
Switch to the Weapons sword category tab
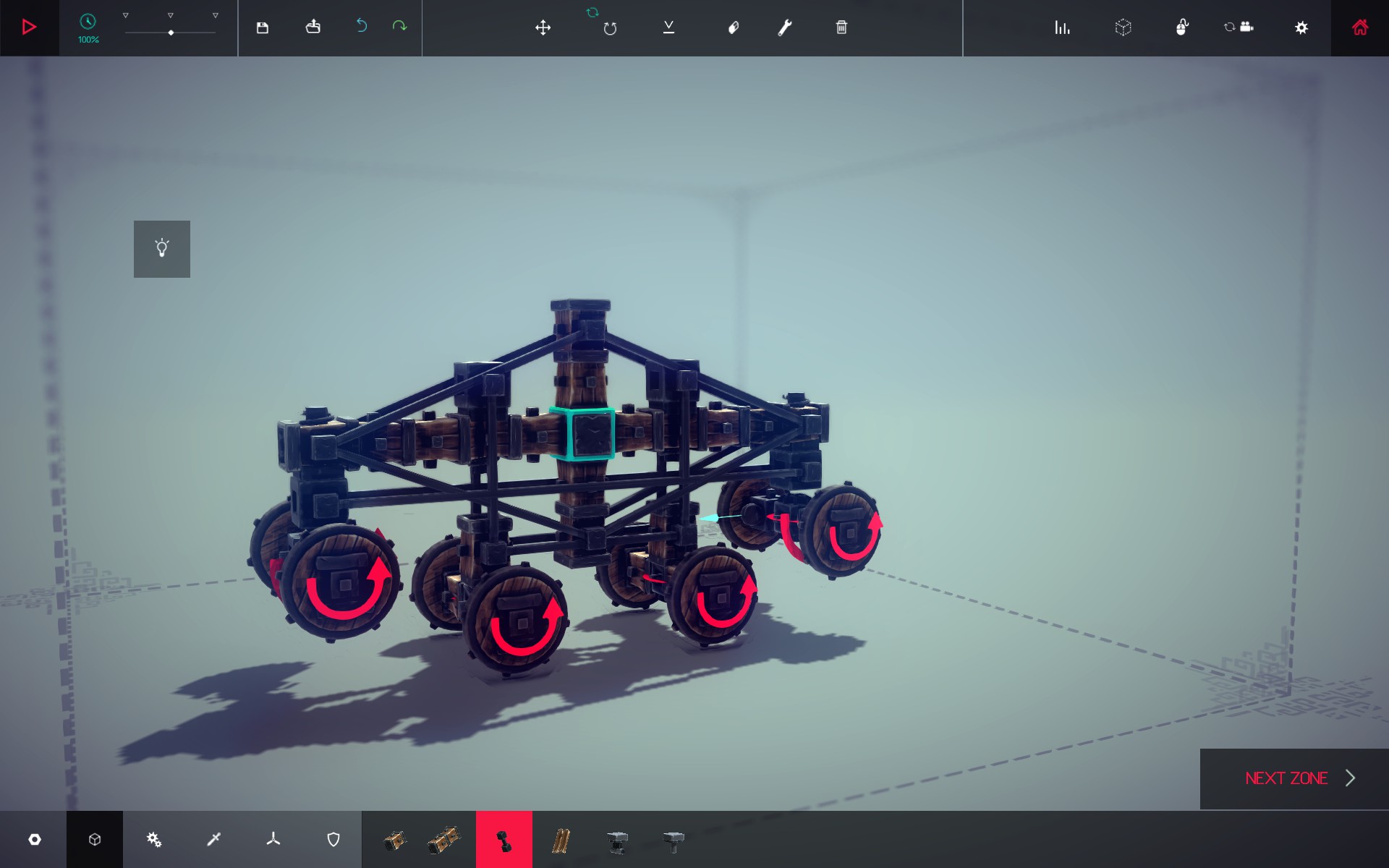coord(213,839)
